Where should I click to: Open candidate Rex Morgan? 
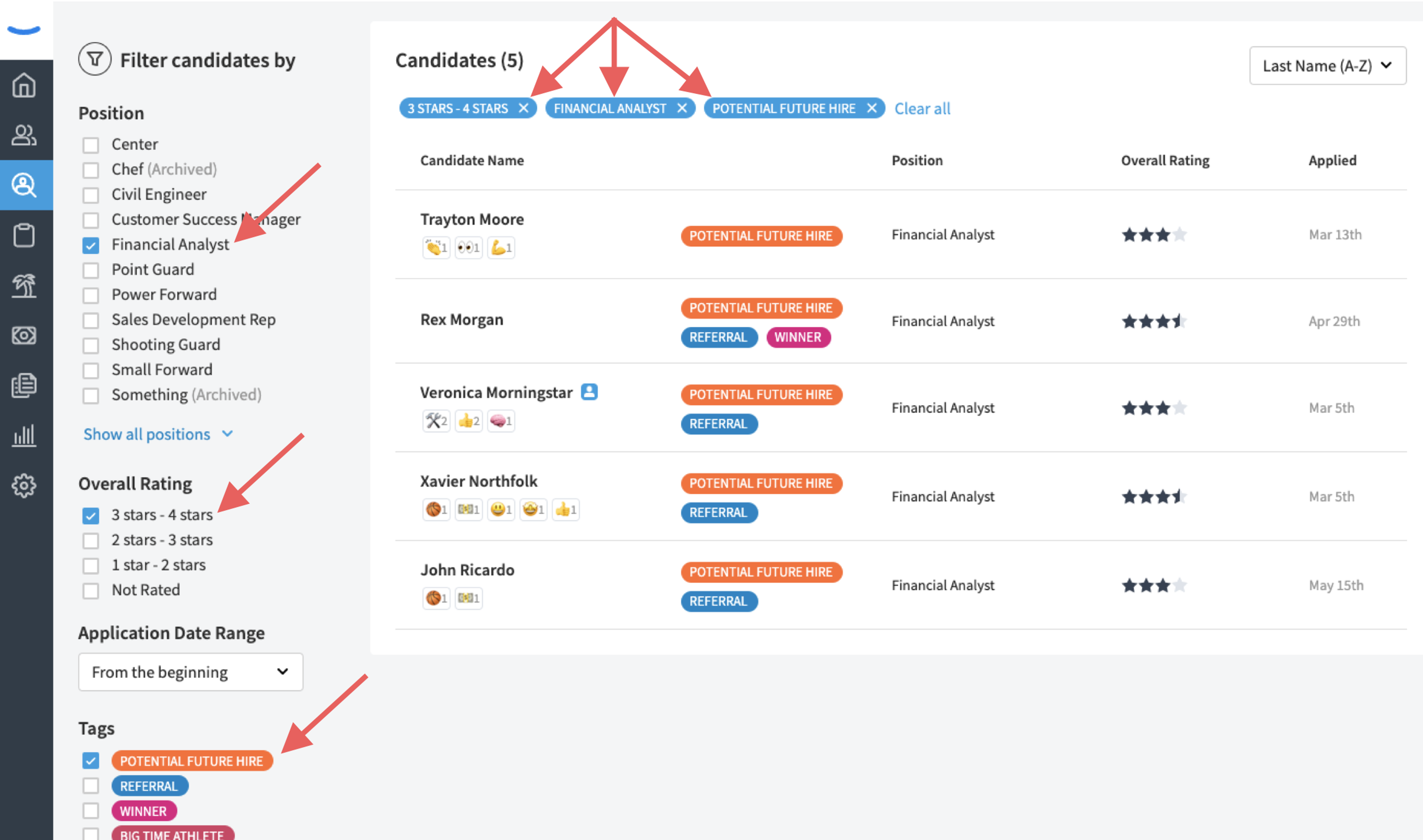click(461, 319)
